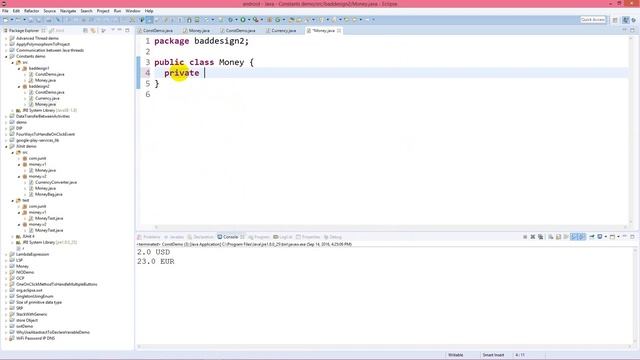Image resolution: width=640 pixels, height=360 pixels.
Task: Toggle Scroll Lock in Console toolbar
Action: coord(558,237)
